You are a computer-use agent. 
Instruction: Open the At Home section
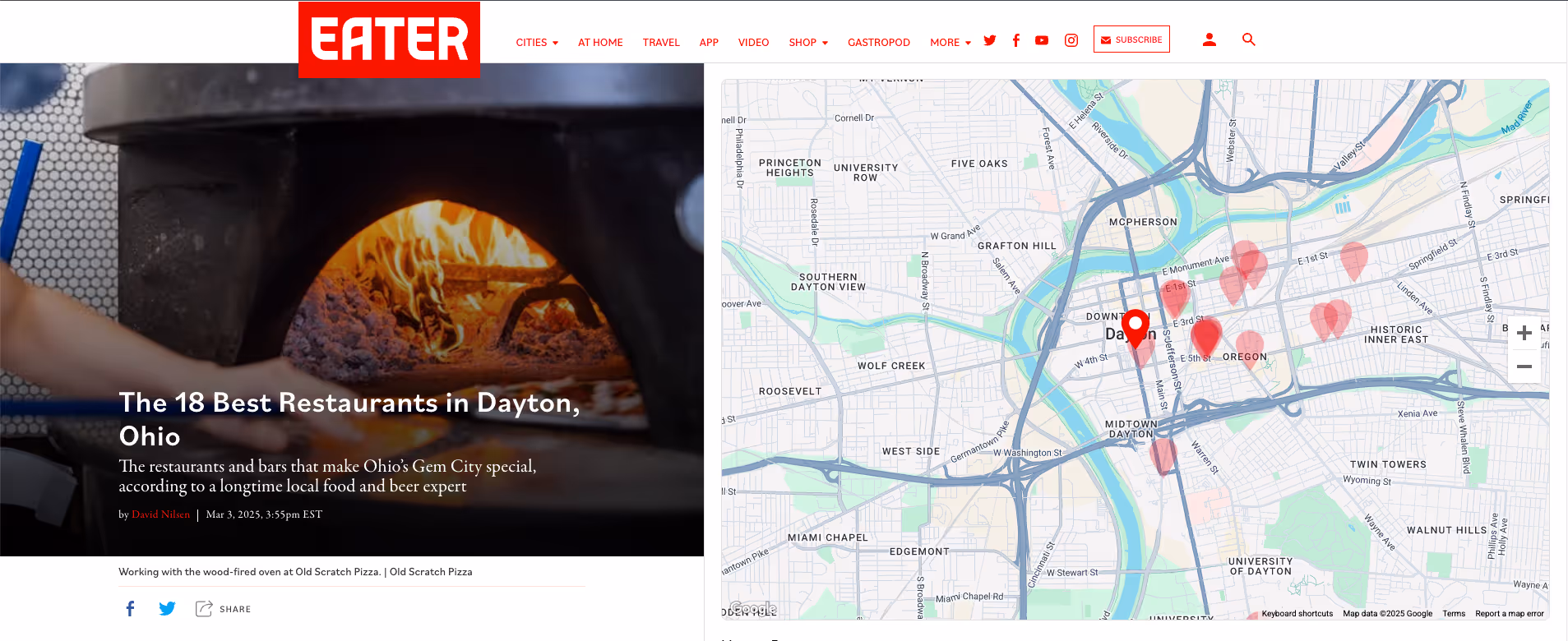(x=600, y=43)
